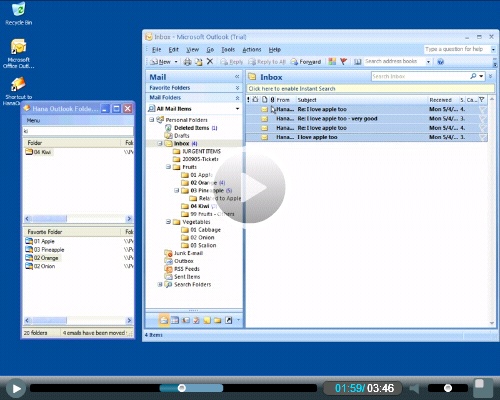Click the Hana folder search text field
This screenshot has width=500, height=400.
coord(78,131)
